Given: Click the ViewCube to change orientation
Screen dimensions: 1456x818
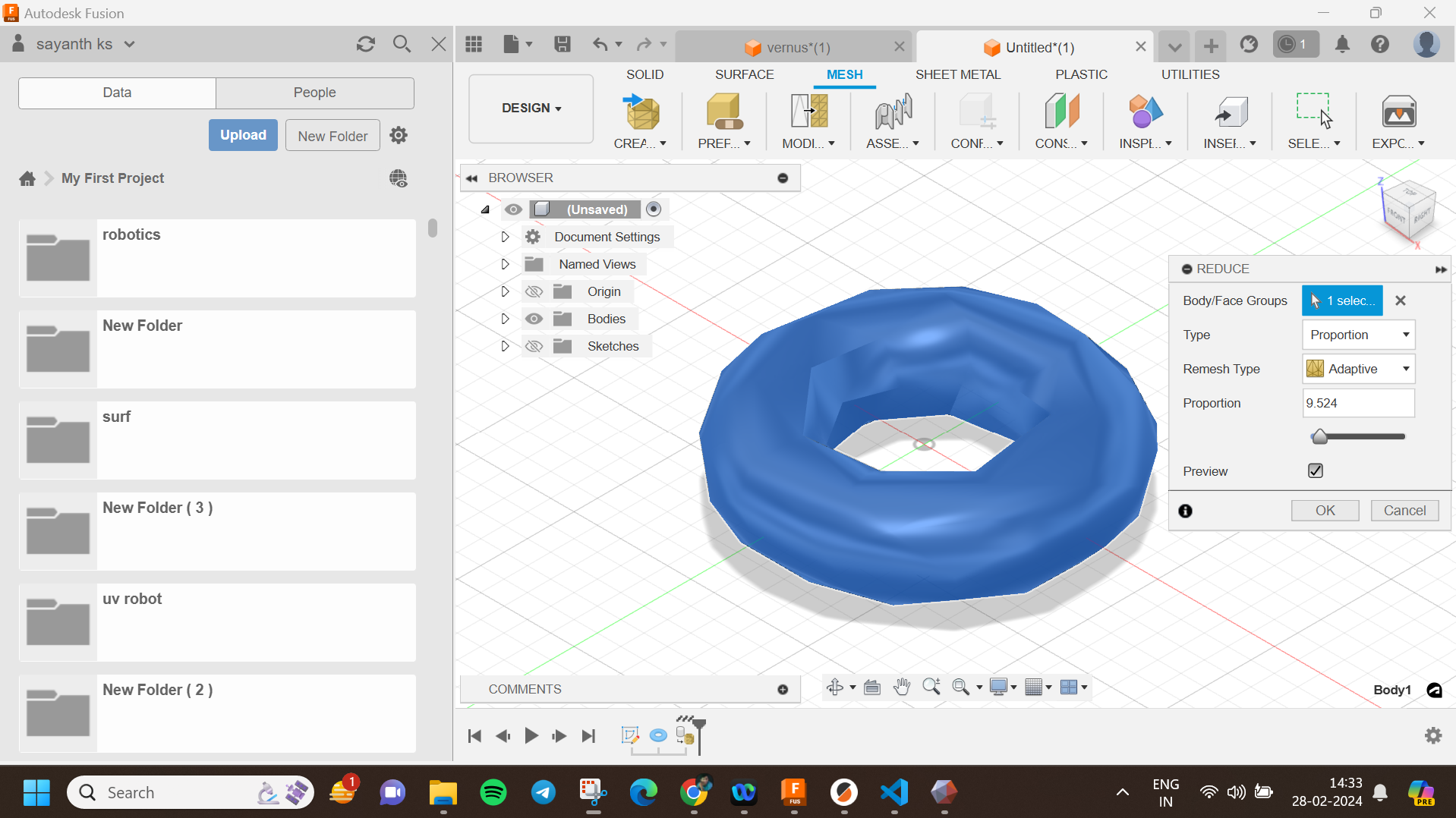Looking at the screenshot, I should pyautogui.click(x=1409, y=212).
